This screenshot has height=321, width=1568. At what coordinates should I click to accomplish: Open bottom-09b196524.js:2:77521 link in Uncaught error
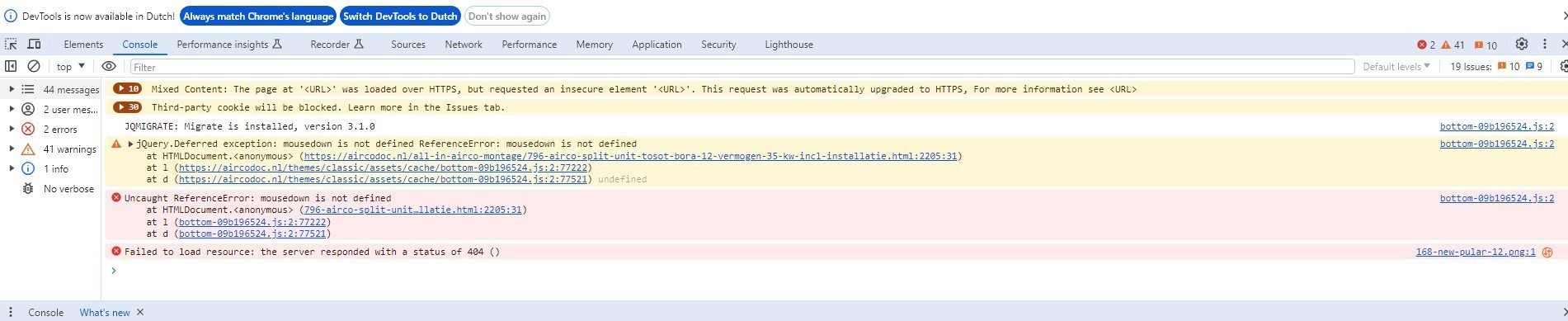(x=253, y=234)
